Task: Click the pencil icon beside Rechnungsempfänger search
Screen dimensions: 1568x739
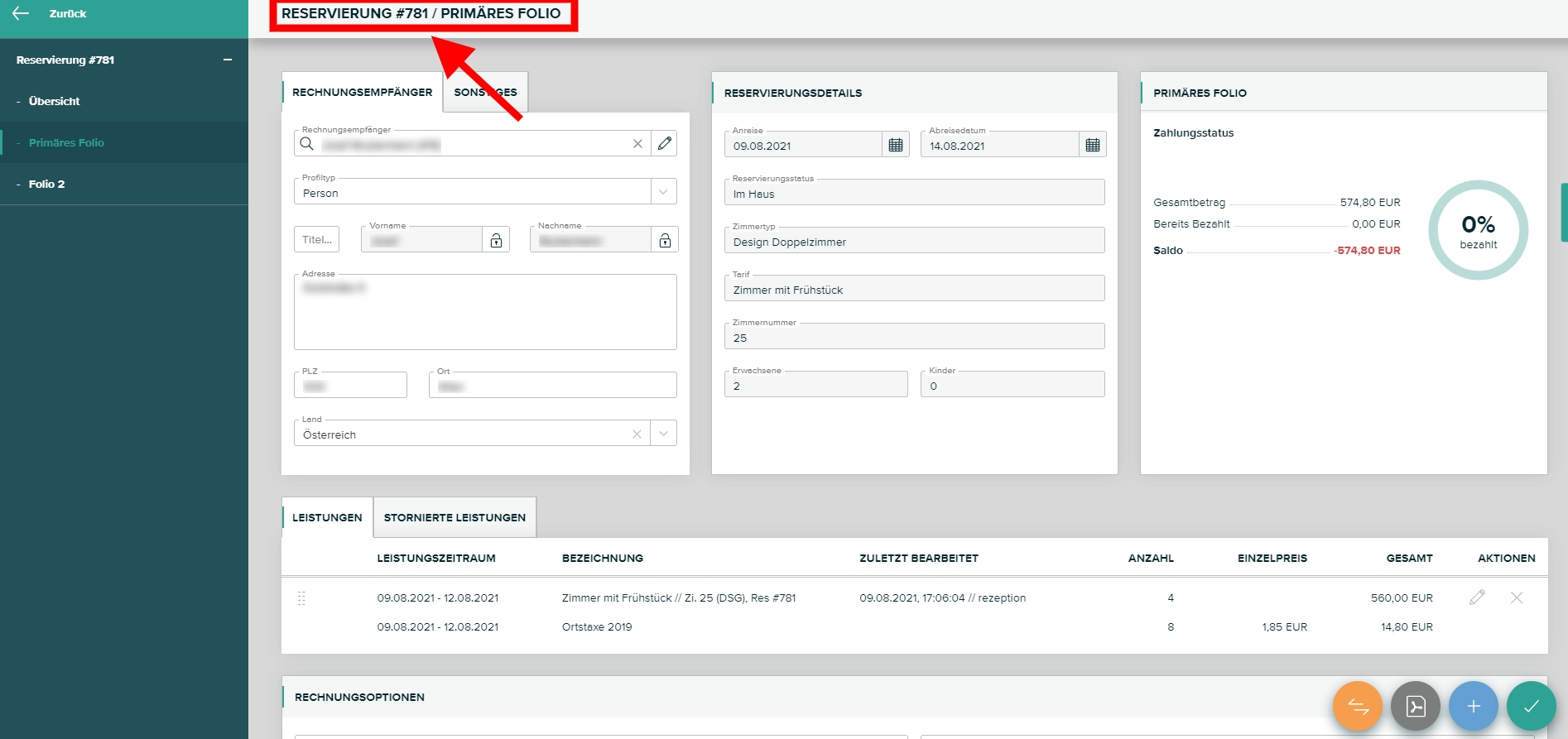Action: click(x=664, y=143)
